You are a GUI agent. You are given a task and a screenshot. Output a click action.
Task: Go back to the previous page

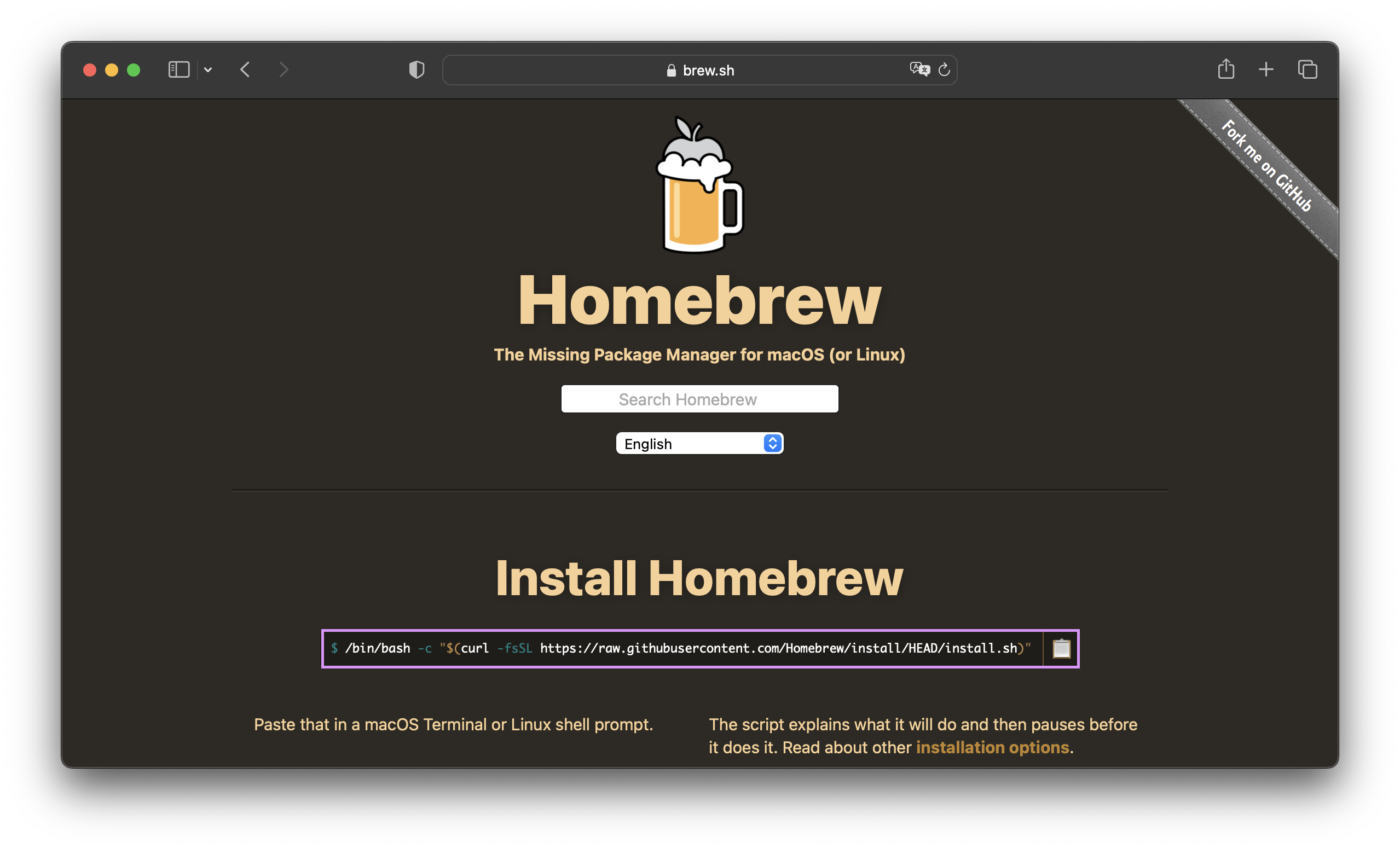[245, 70]
